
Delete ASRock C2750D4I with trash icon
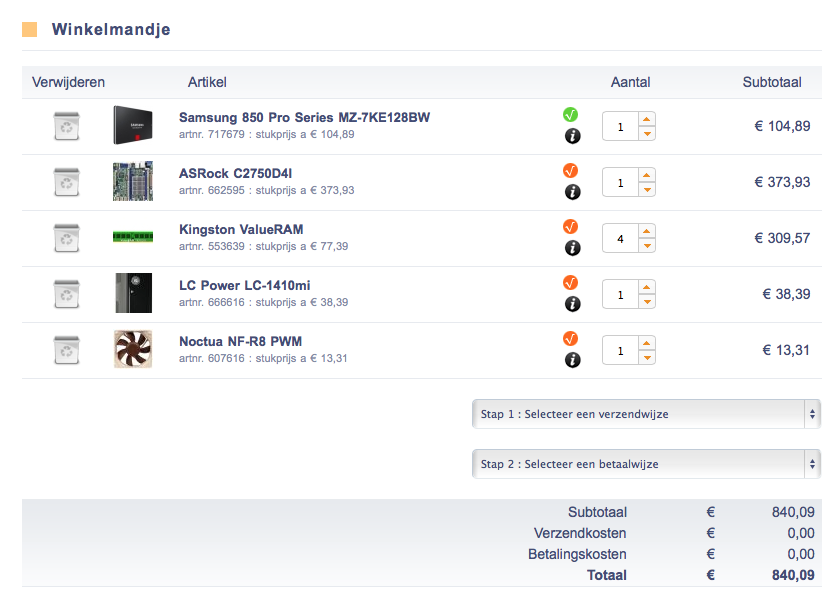[67, 183]
